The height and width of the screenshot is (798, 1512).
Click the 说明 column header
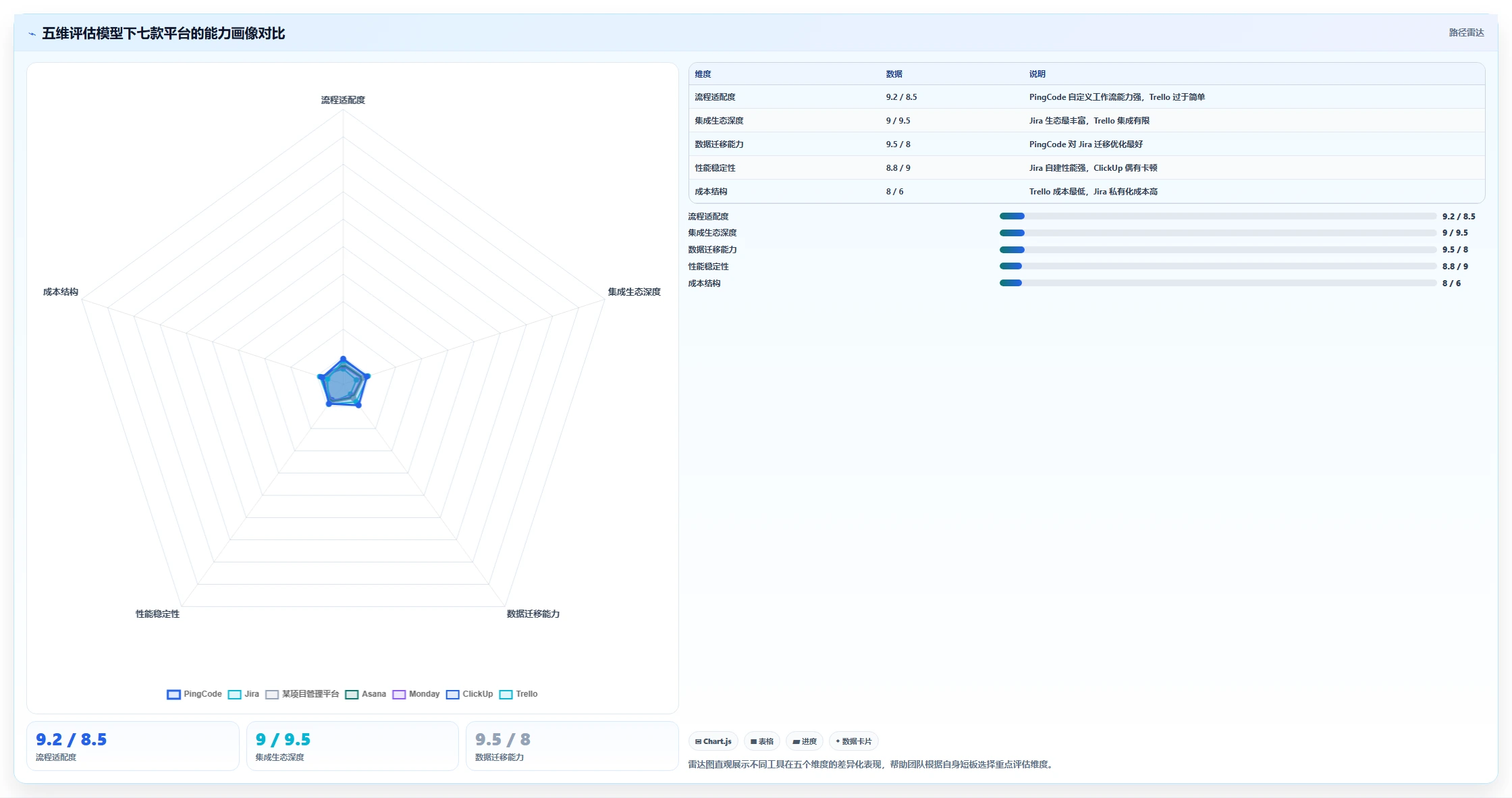(1037, 74)
